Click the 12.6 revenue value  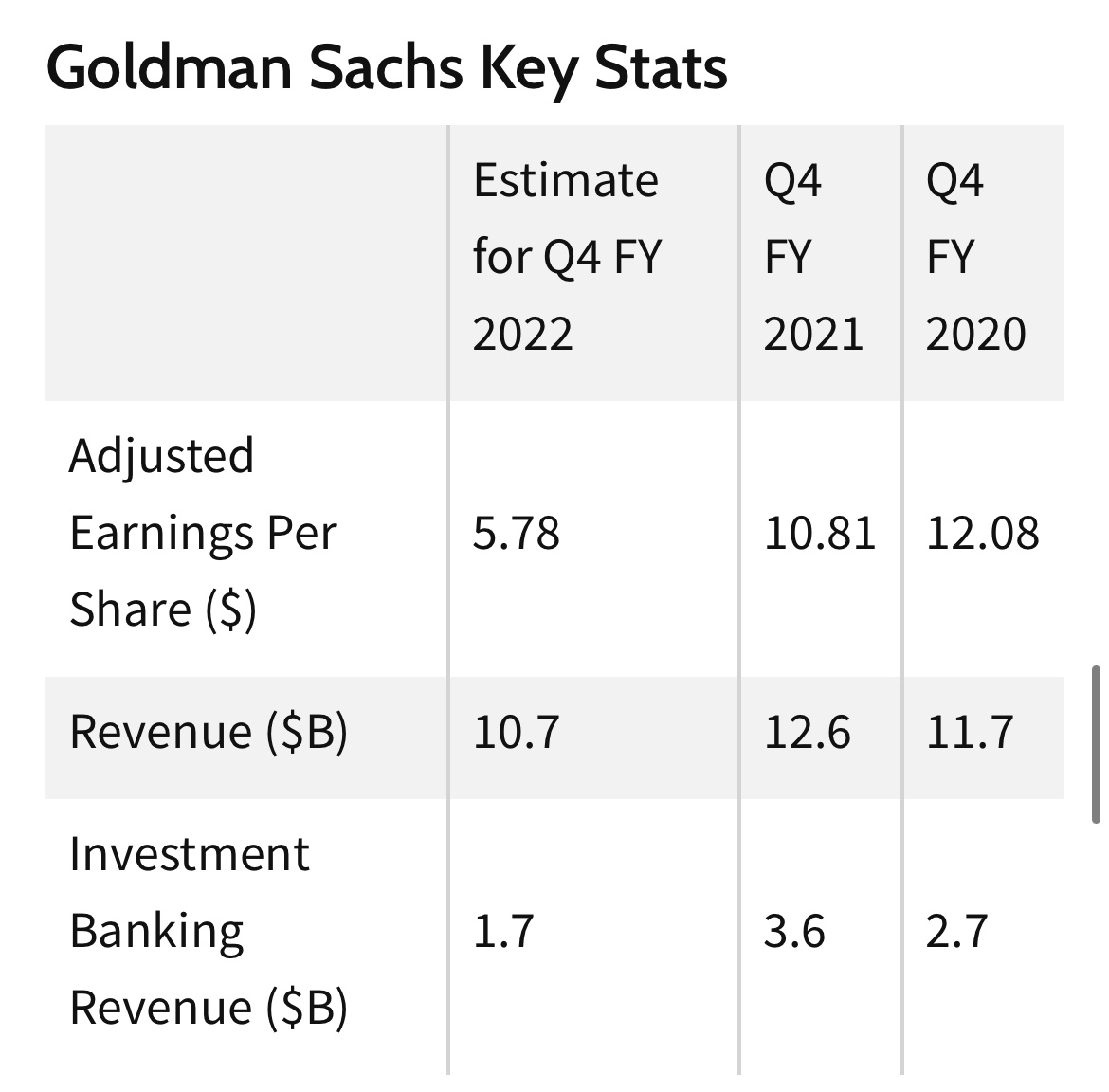click(x=807, y=732)
